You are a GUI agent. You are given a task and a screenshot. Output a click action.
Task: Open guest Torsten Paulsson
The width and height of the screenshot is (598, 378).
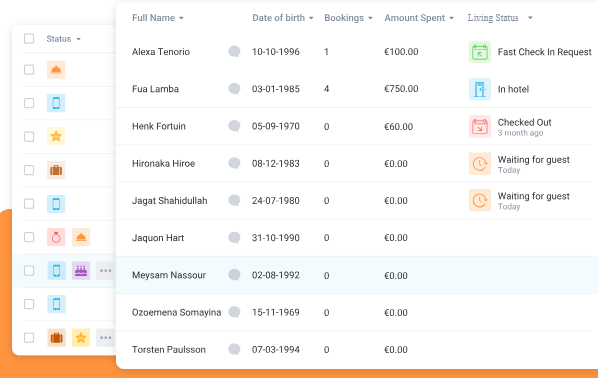tap(169, 349)
